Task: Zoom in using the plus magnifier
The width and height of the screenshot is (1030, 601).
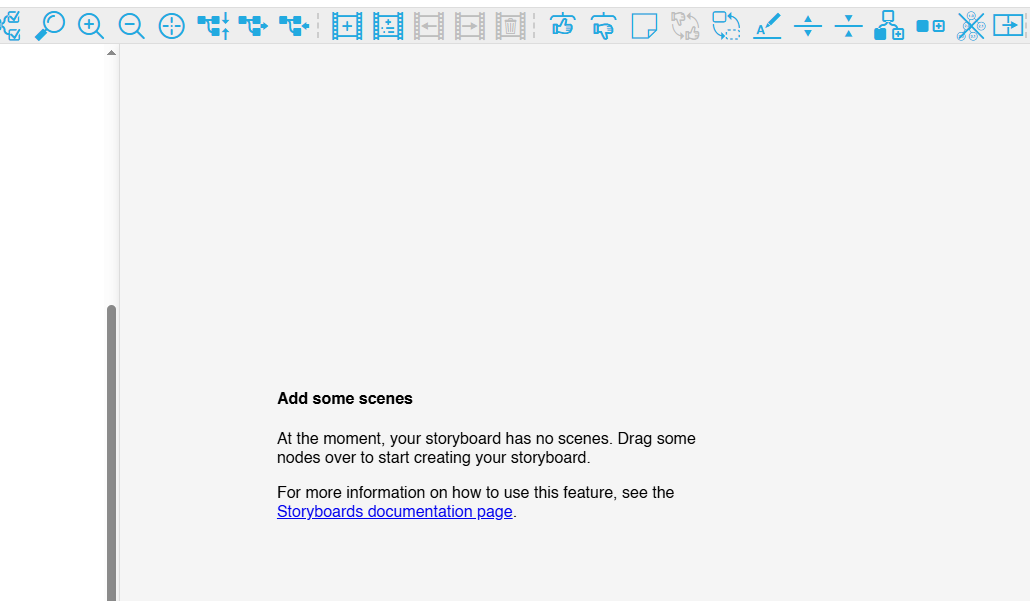Action: coord(91,26)
